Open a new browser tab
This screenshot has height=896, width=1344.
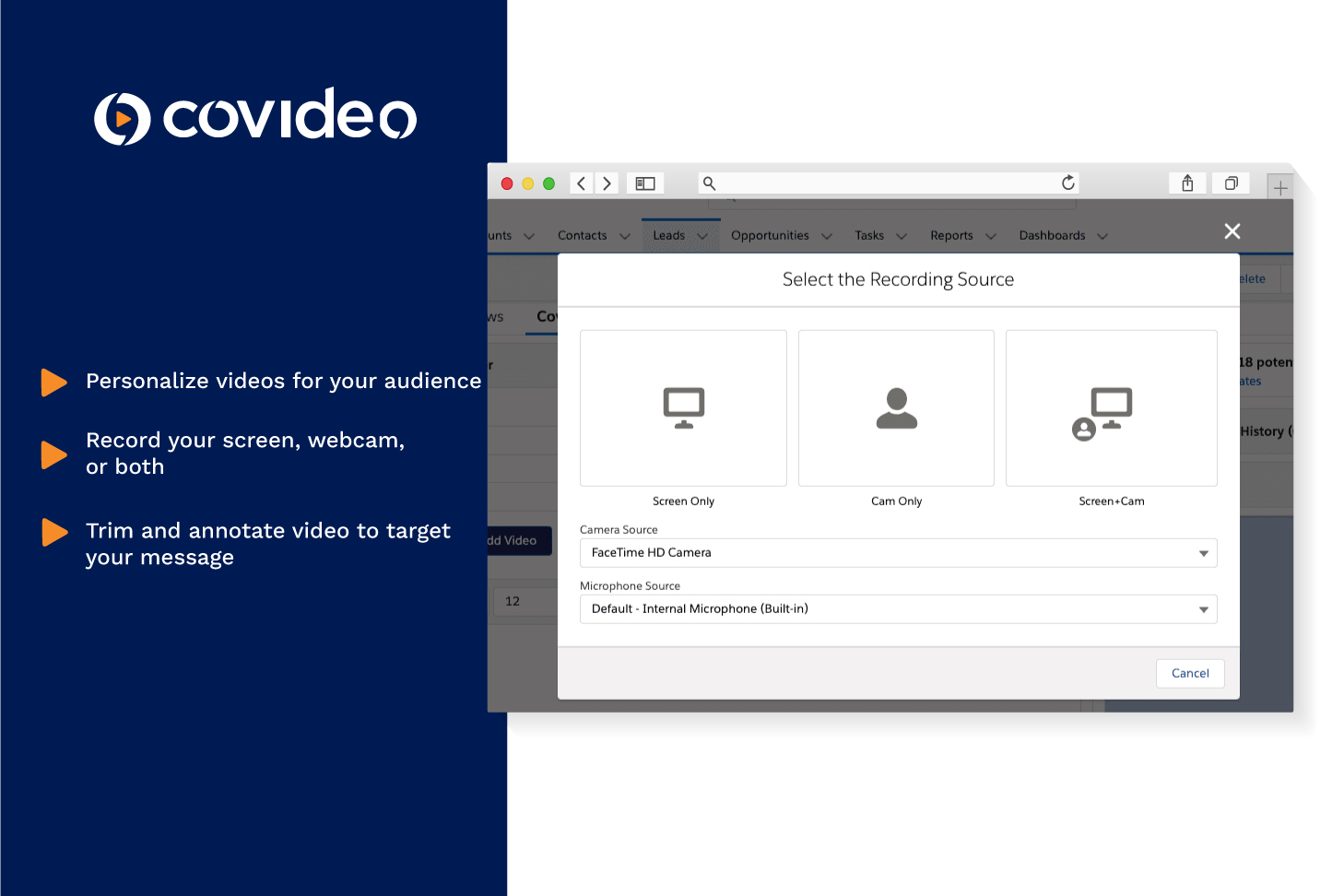coord(1279,188)
